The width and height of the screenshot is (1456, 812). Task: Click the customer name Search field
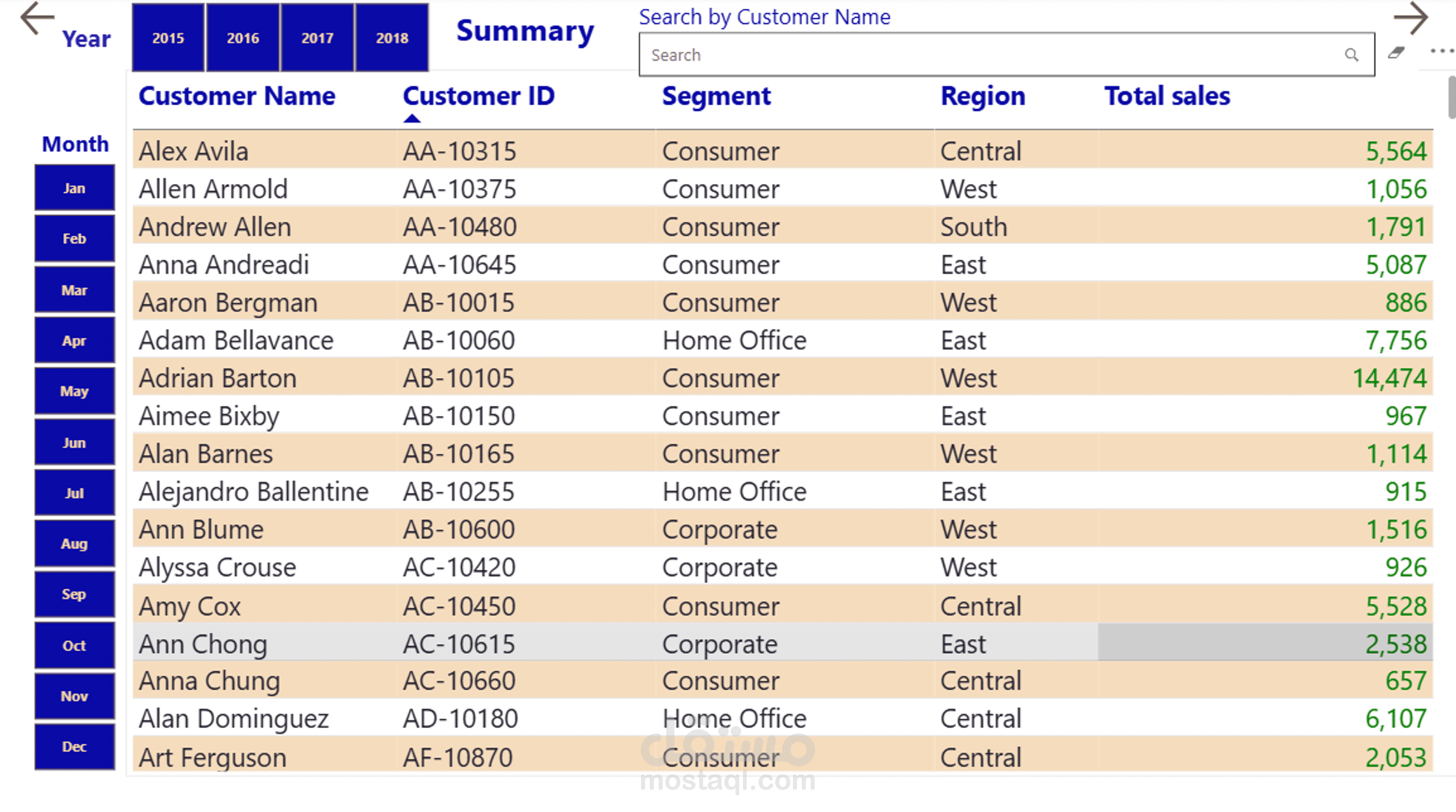click(x=989, y=55)
